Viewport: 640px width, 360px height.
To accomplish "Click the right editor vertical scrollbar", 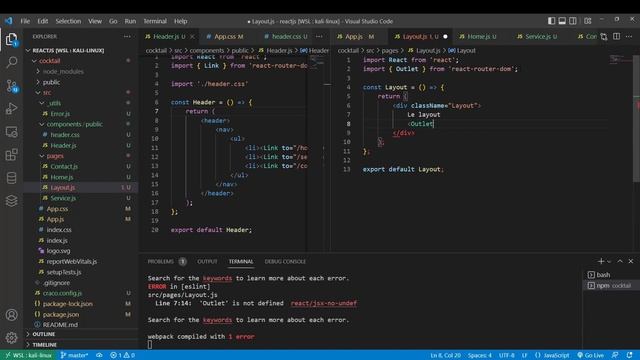I will tap(636, 118).
